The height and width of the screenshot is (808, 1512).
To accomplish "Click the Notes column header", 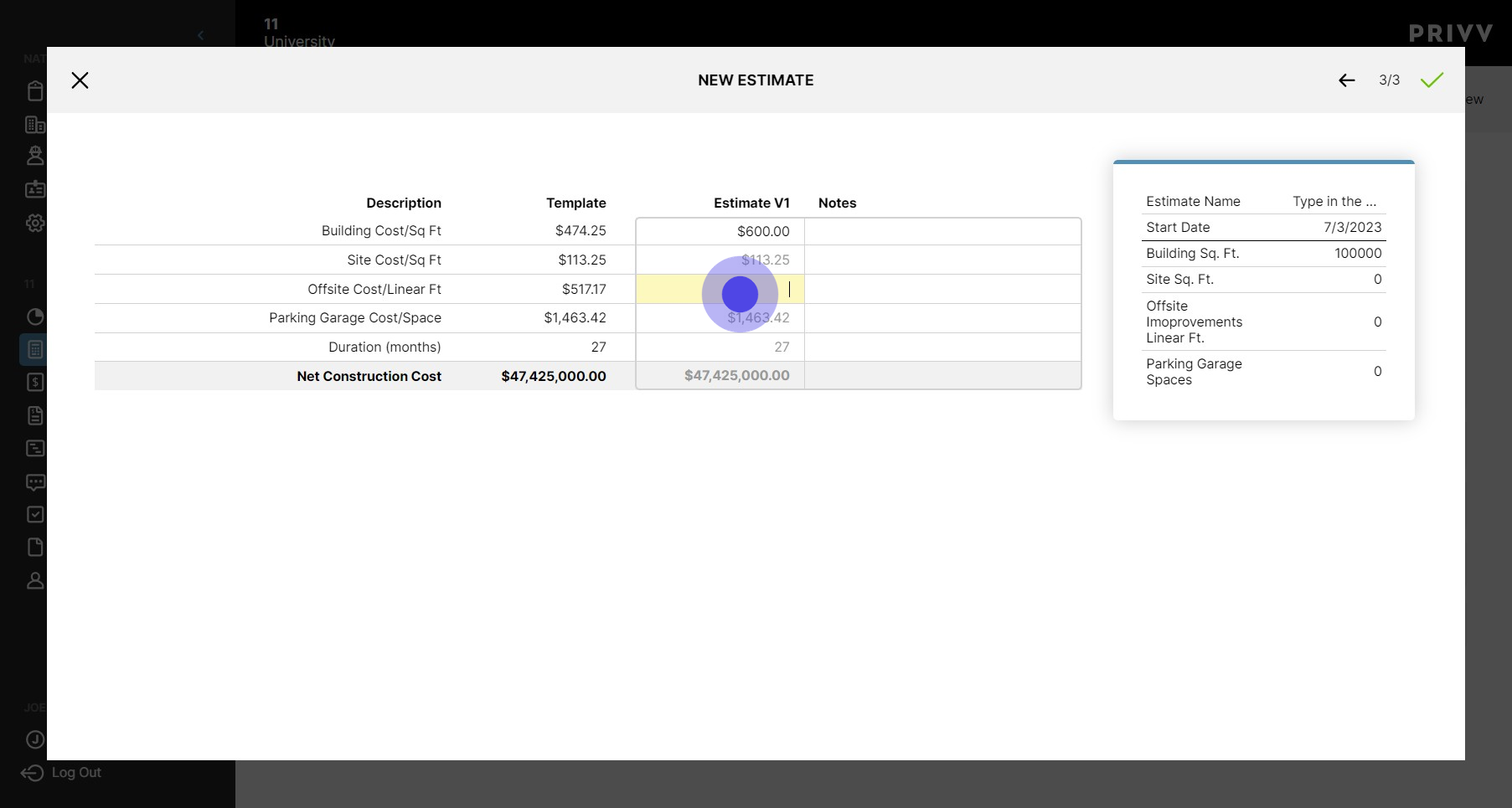I will [x=837, y=203].
